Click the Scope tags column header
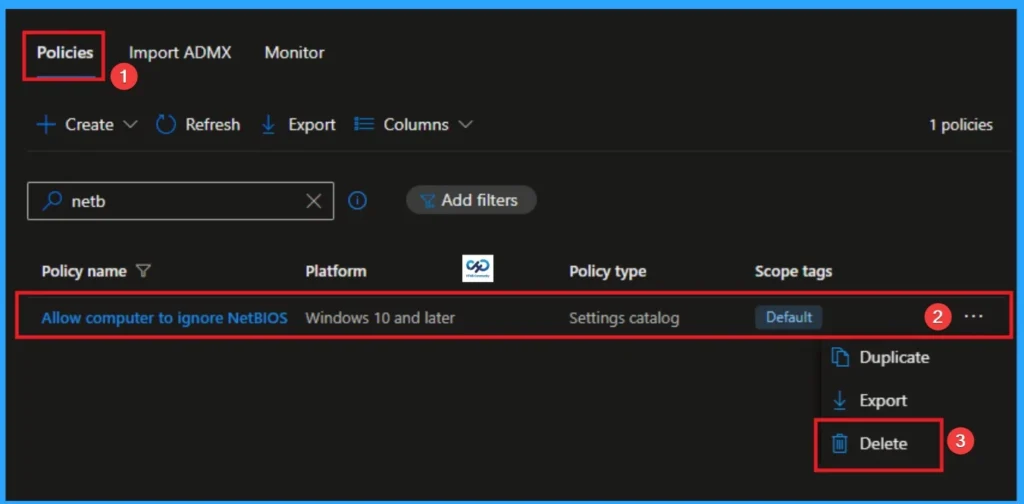The image size is (1024, 504). 793,271
